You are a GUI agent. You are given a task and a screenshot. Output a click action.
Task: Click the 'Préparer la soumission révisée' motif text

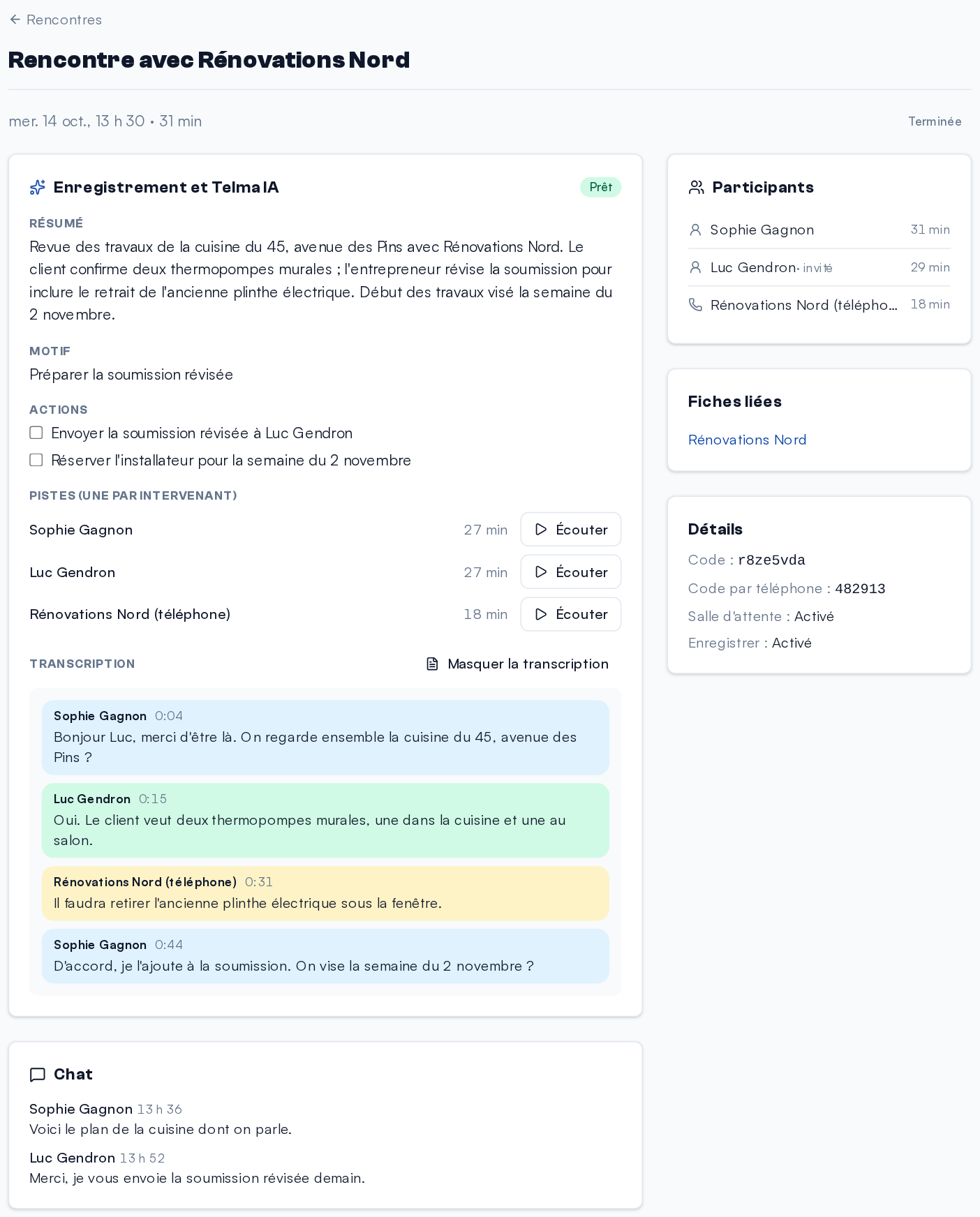tap(131, 375)
